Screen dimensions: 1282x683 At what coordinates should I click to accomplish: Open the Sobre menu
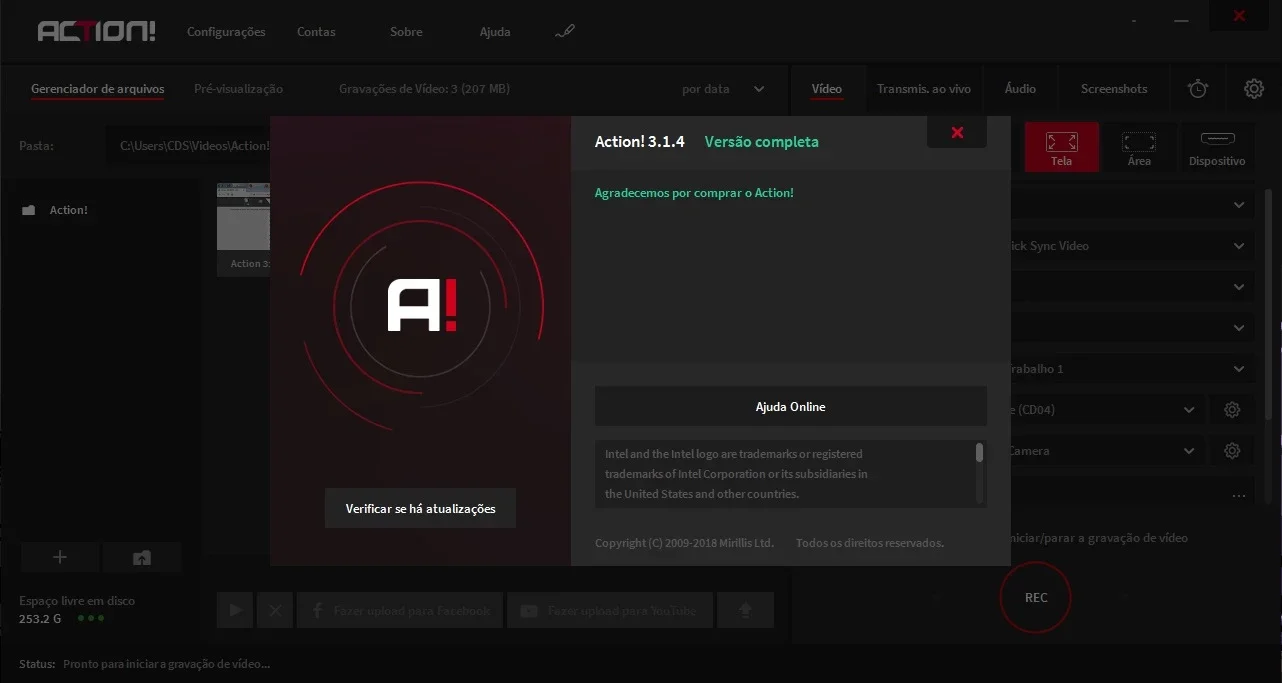pyautogui.click(x=406, y=32)
